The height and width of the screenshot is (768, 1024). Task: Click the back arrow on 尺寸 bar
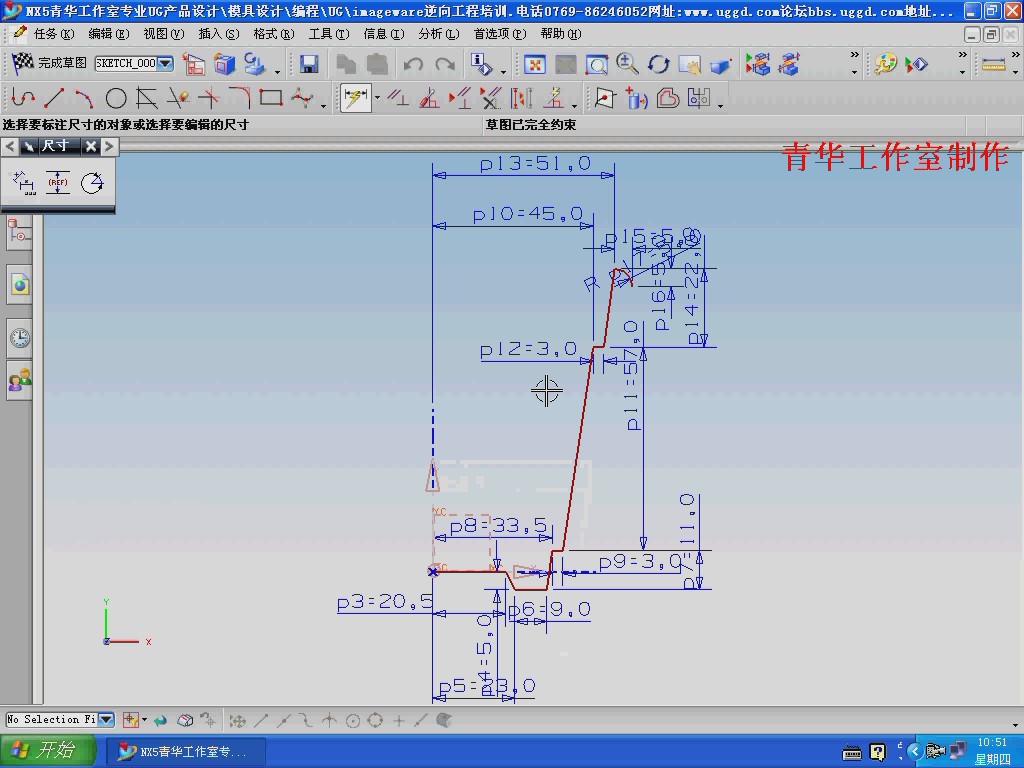click(x=10, y=146)
